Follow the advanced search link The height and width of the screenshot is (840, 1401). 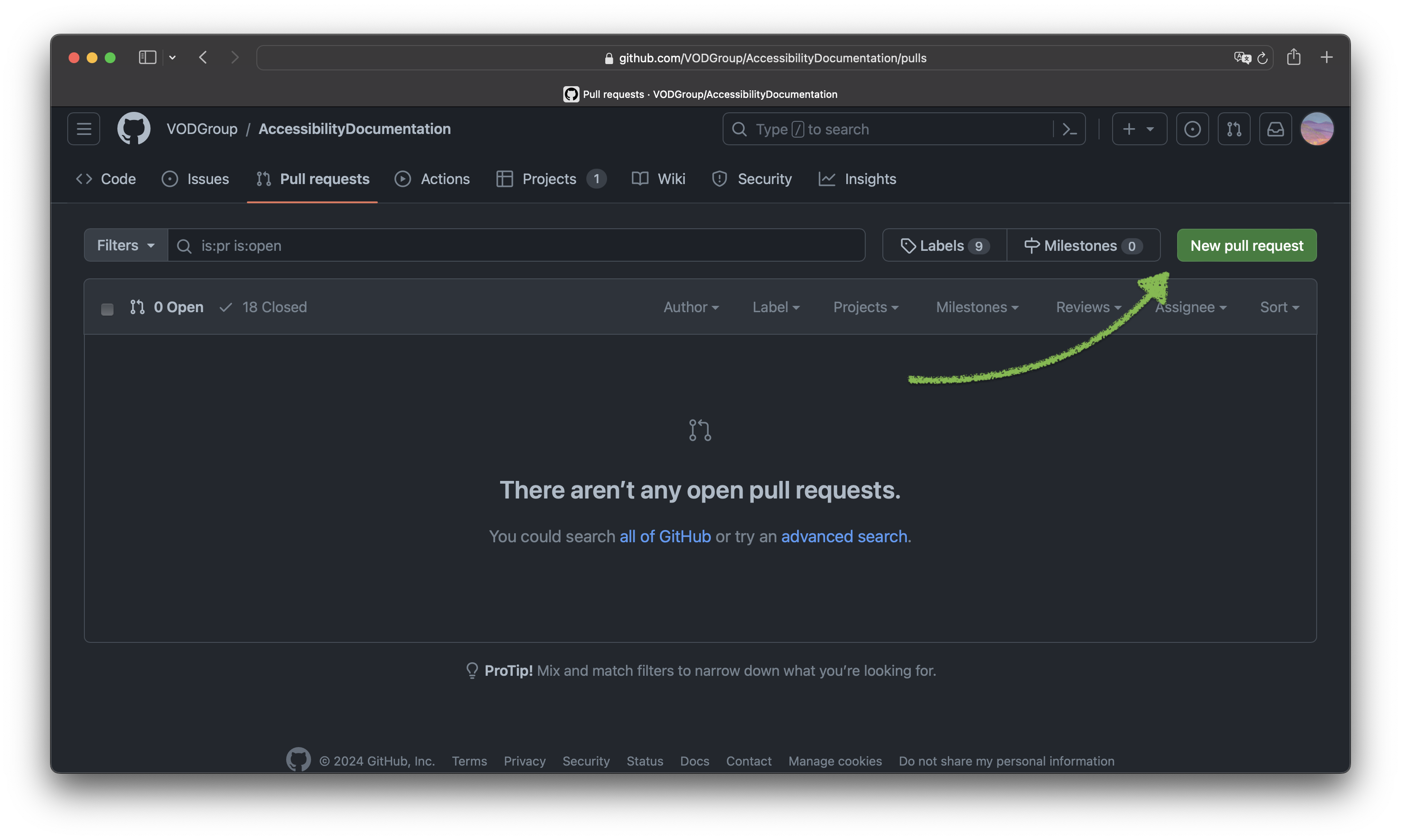pyautogui.click(x=844, y=536)
